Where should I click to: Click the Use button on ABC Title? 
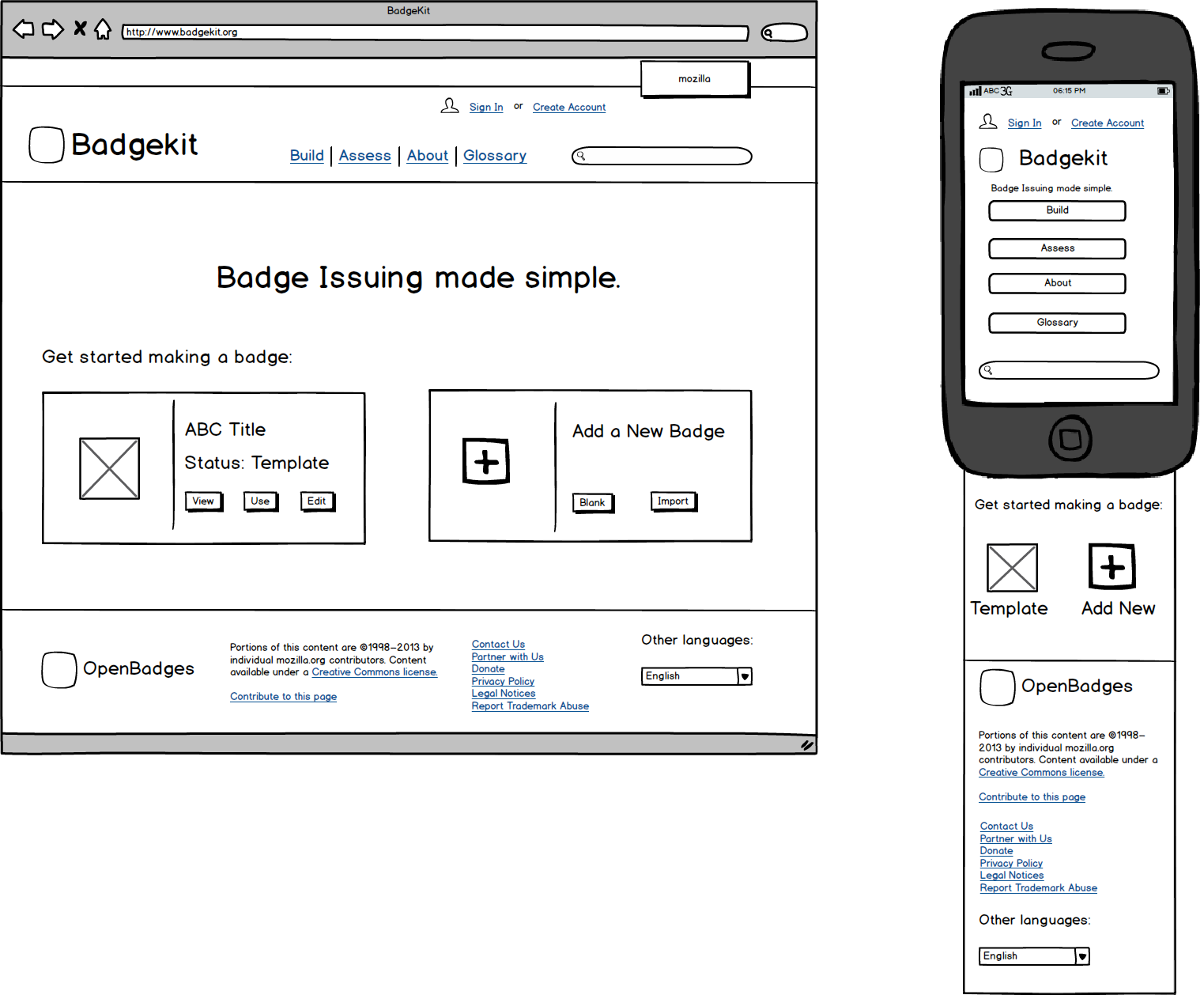[x=261, y=501]
